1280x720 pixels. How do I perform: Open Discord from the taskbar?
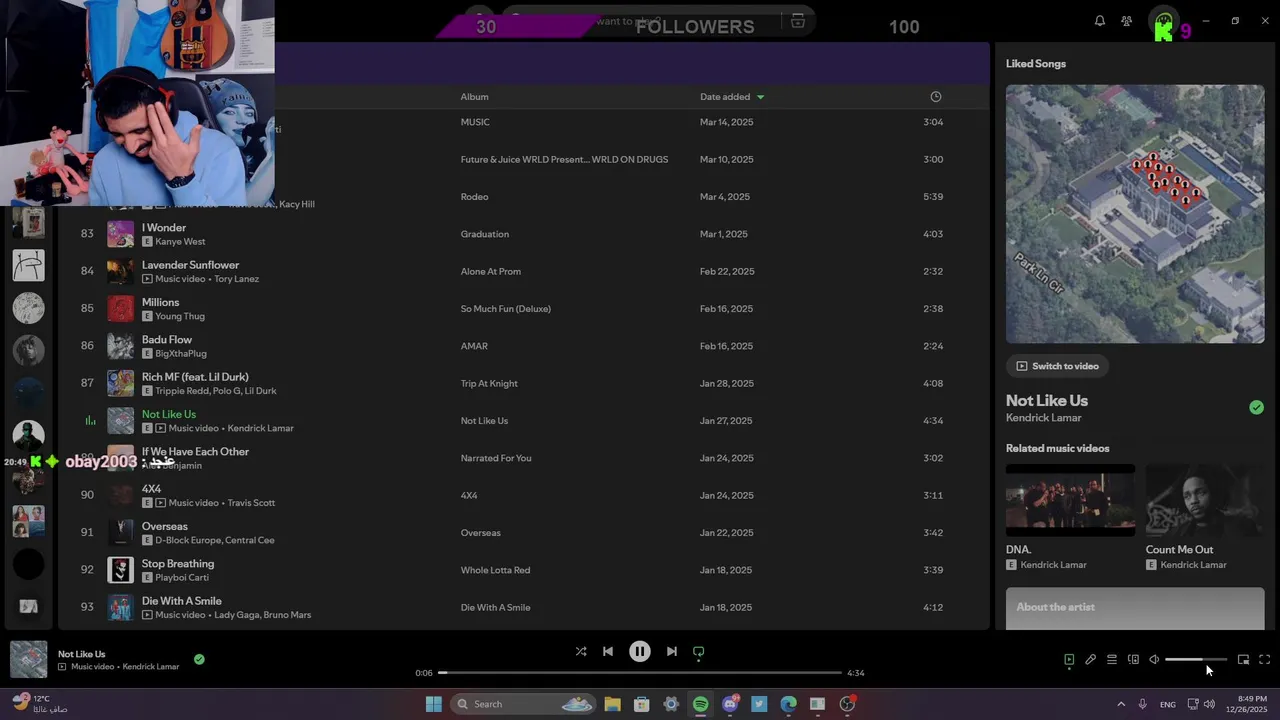click(x=730, y=704)
